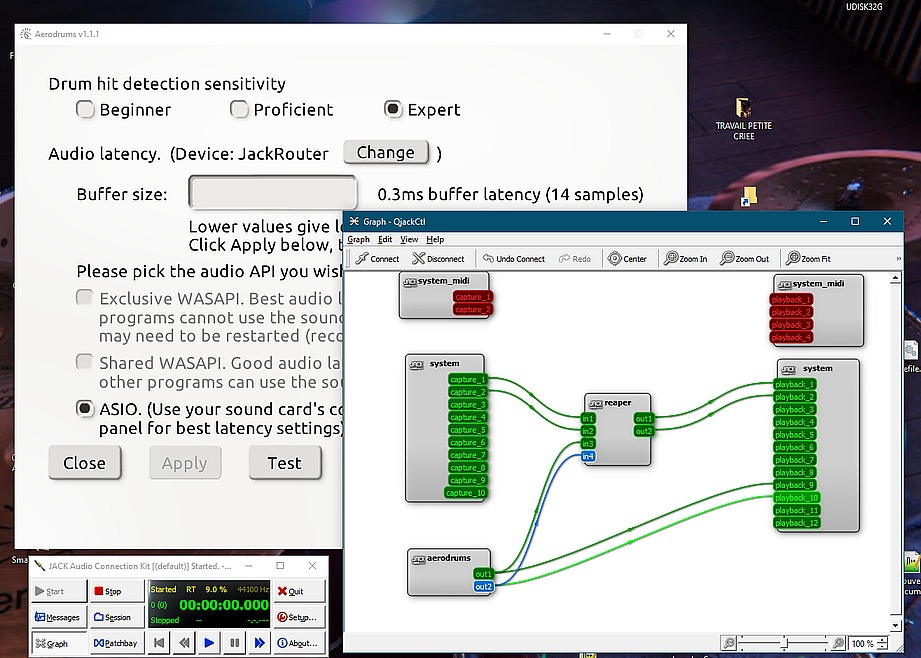Select Exclusive WASAPI audio API option

pyautogui.click(x=85, y=297)
